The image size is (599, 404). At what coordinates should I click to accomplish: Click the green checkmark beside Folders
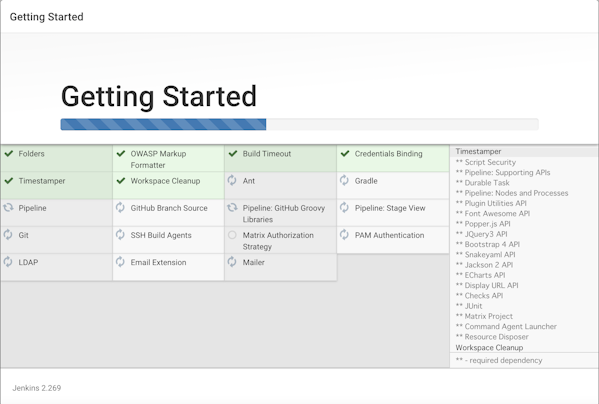tap(9, 154)
